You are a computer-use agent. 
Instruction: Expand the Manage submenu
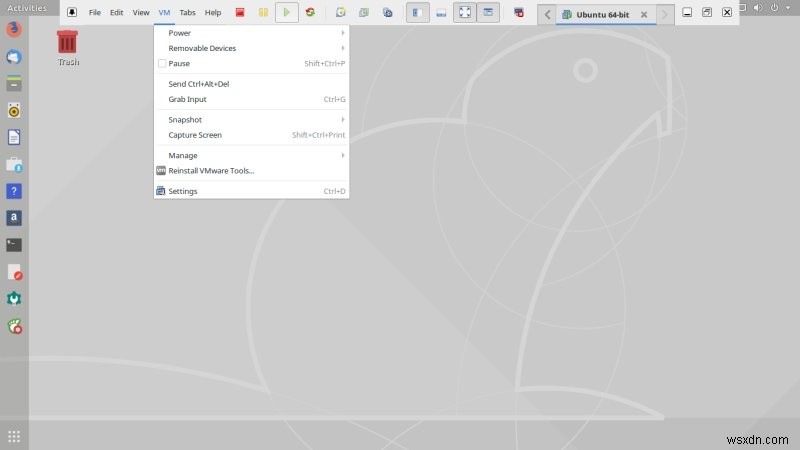[251, 155]
